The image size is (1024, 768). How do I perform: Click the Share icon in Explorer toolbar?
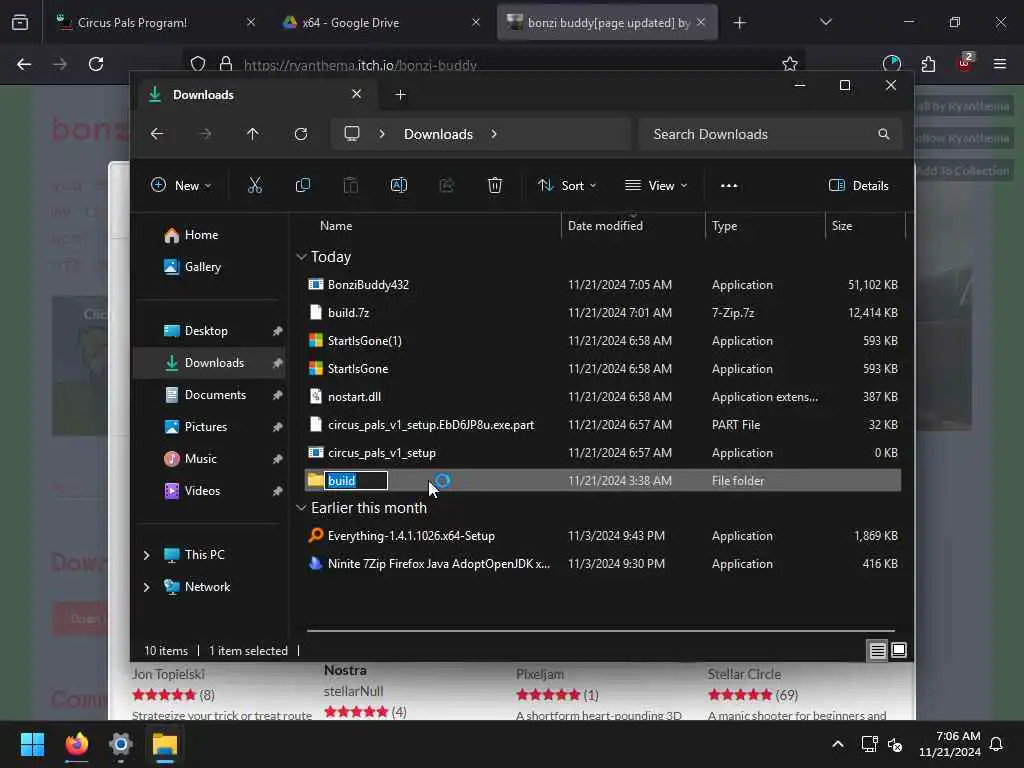[447, 185]
